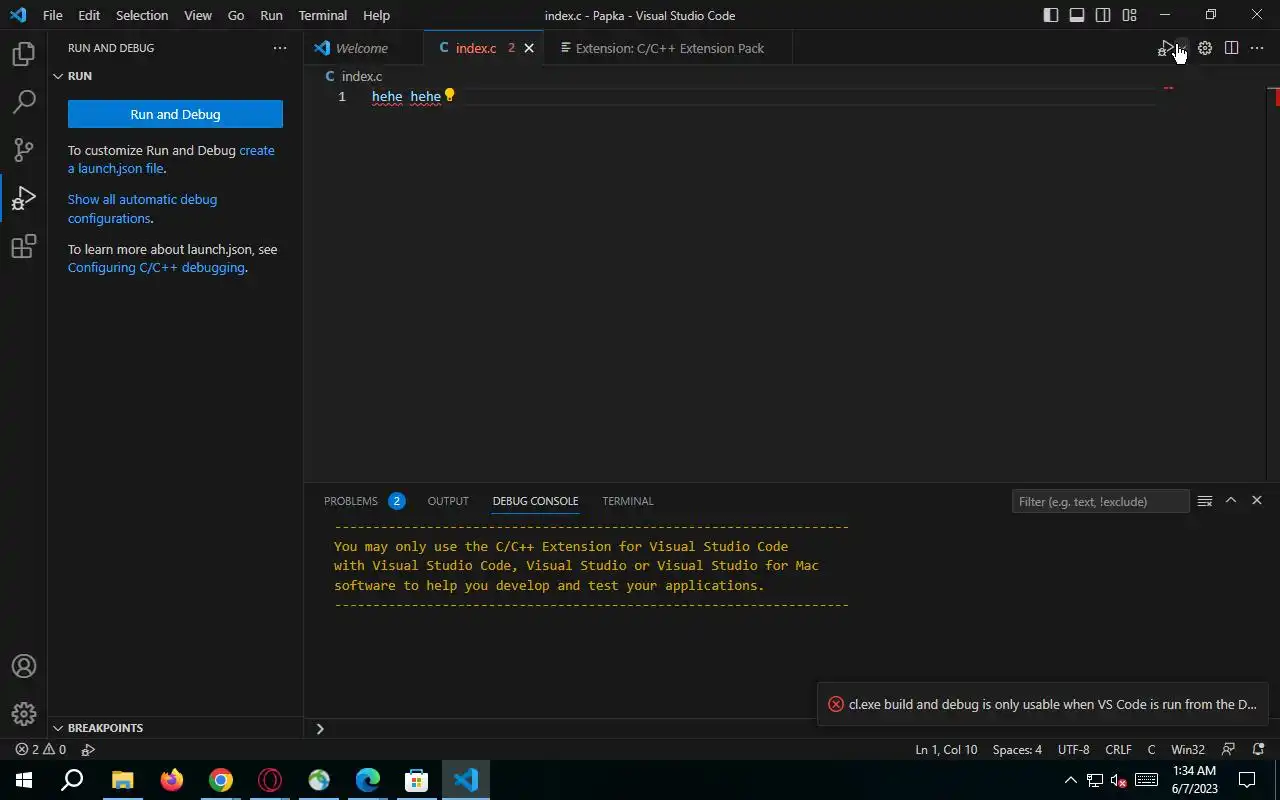This screenshot has height=800, width=1280.
Task: Select the DEBUG CONSOLE panel tab
Action: point(535,501)
